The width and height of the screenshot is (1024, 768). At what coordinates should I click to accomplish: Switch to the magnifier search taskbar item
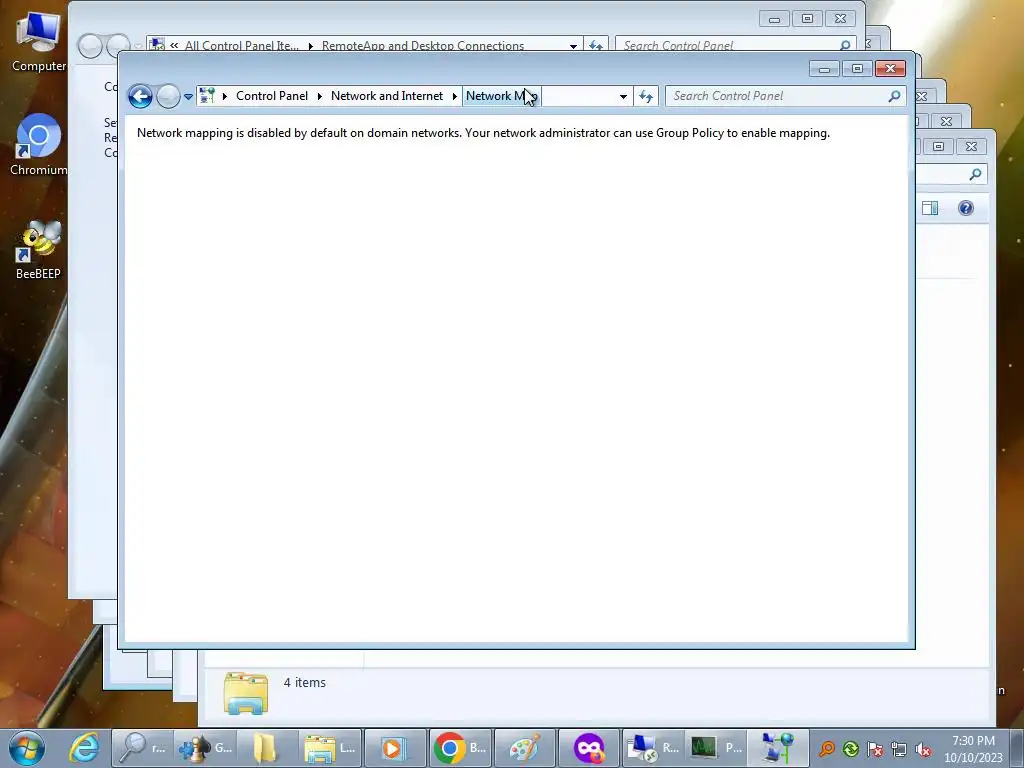point(143,748)
